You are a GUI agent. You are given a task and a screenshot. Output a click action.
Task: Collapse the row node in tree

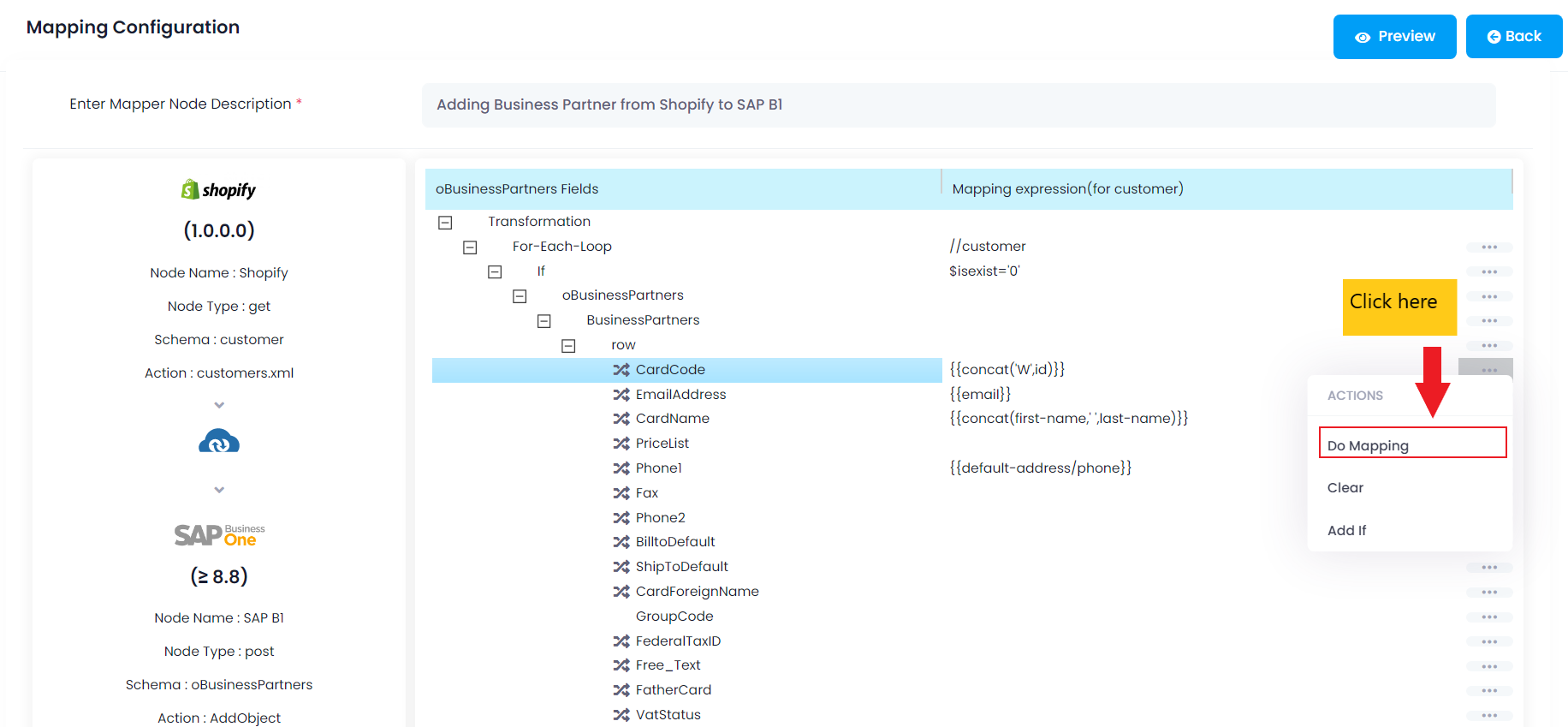[568, 346]
